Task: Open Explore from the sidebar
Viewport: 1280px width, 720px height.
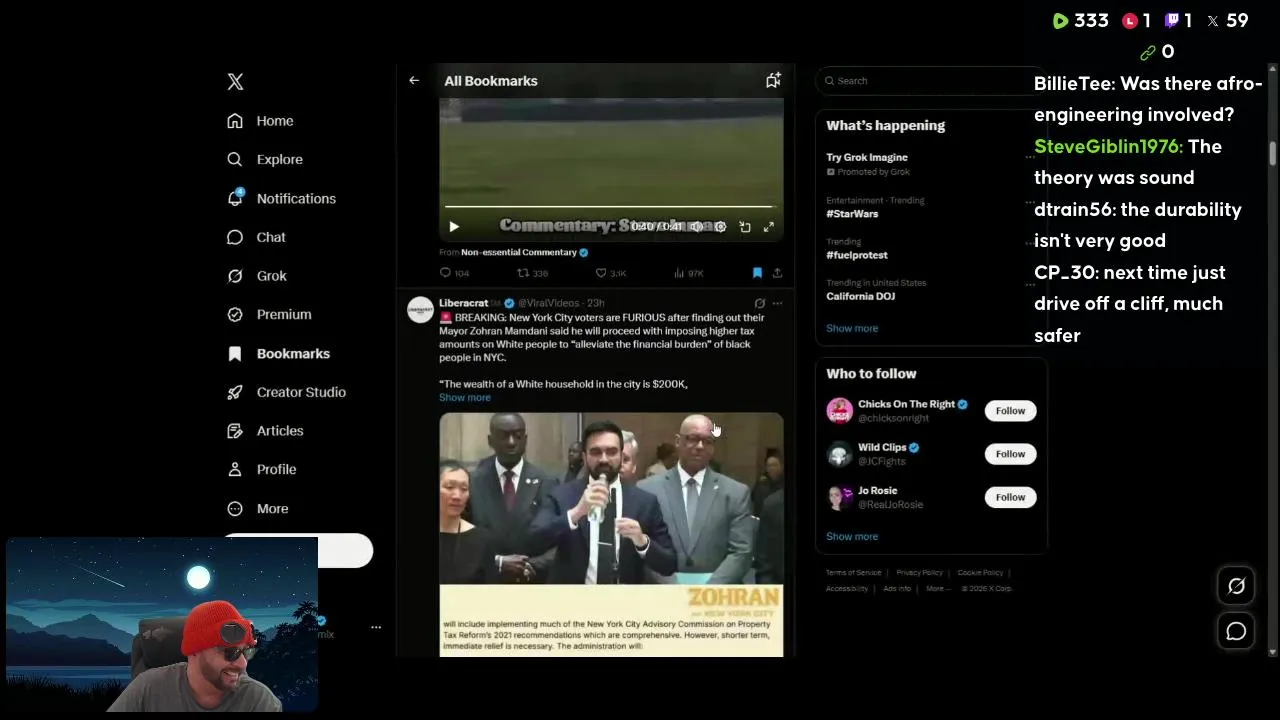Action: tap(265, 160)
